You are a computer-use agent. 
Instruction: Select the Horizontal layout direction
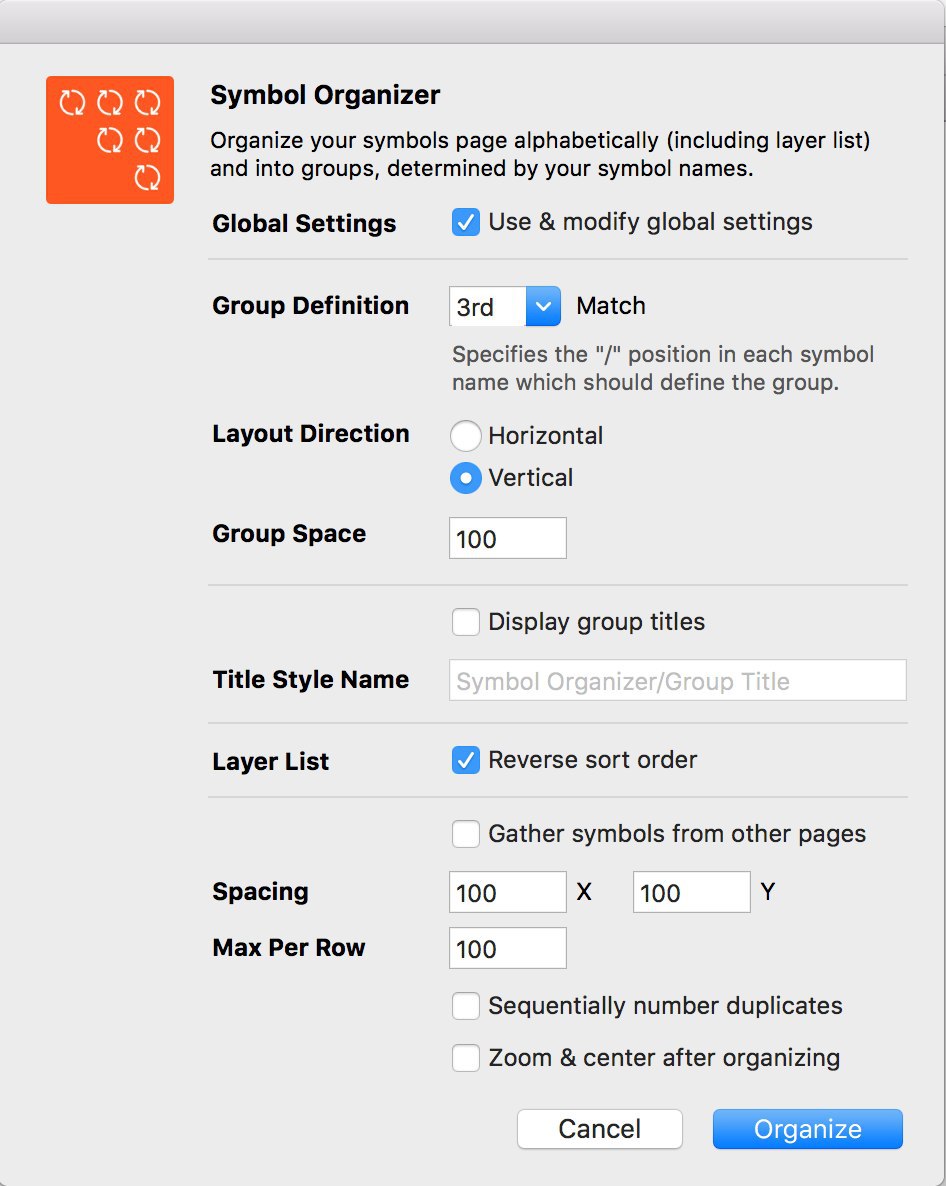pyautogui.click(x=466, y=436)
